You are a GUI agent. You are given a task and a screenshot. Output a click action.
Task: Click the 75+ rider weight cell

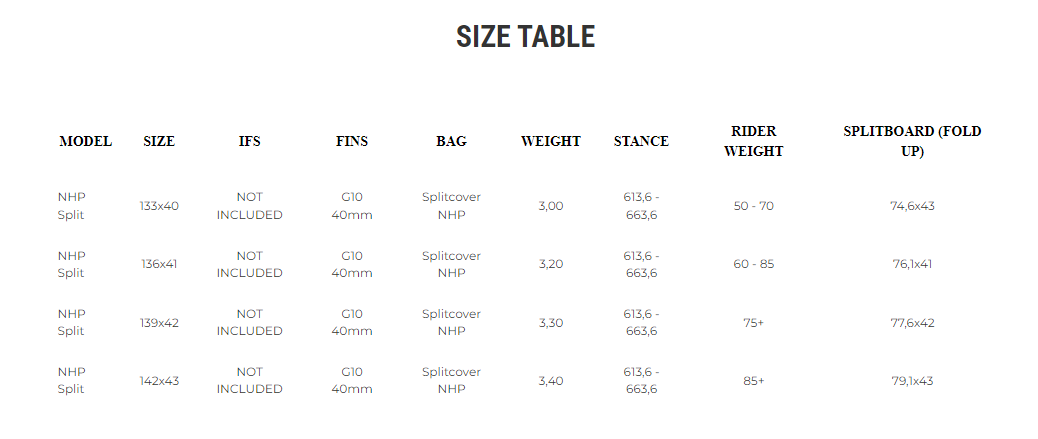[x=754, y=322]
